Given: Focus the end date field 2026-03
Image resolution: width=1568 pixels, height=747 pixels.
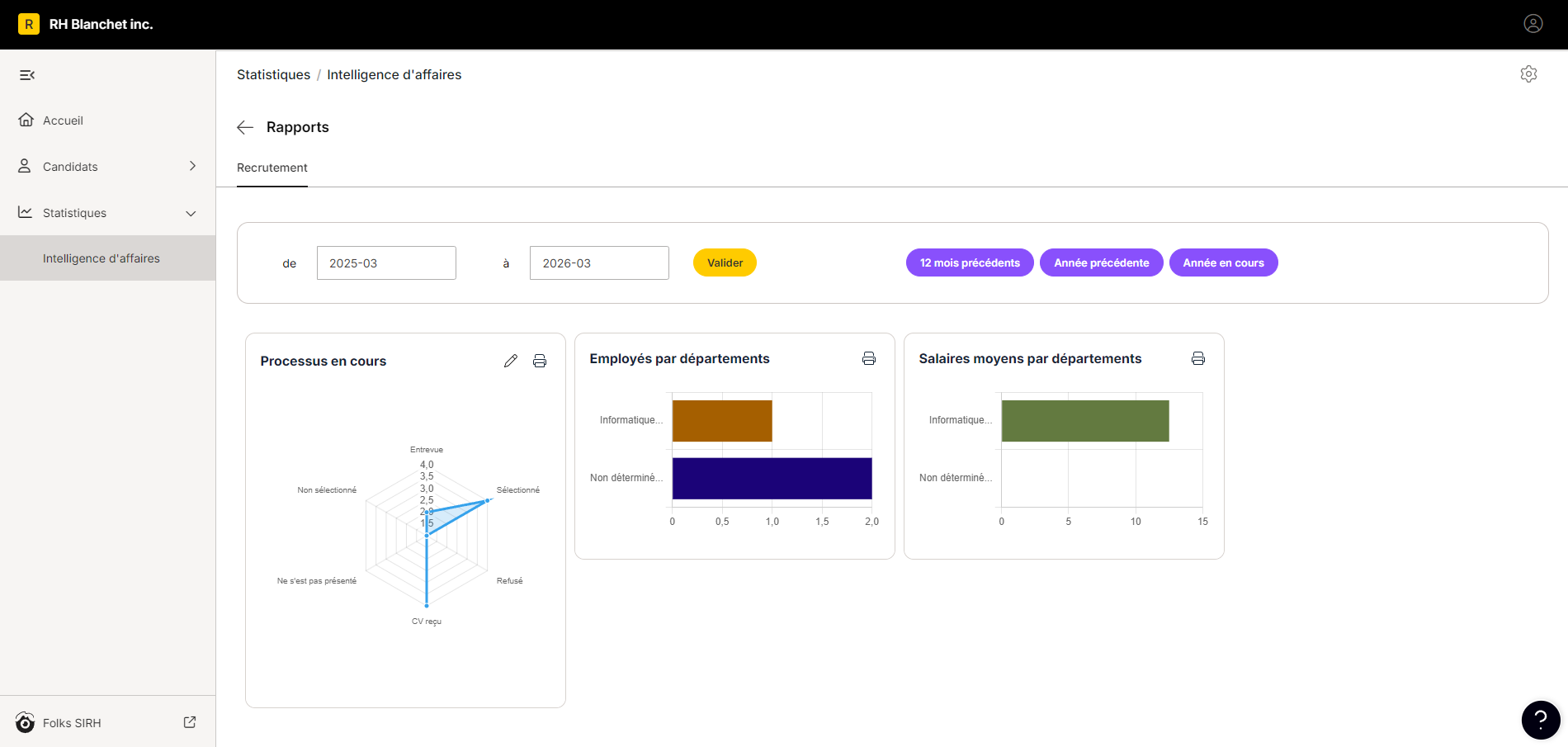Looking at the screenshot, I should click(x=599, y=262).
